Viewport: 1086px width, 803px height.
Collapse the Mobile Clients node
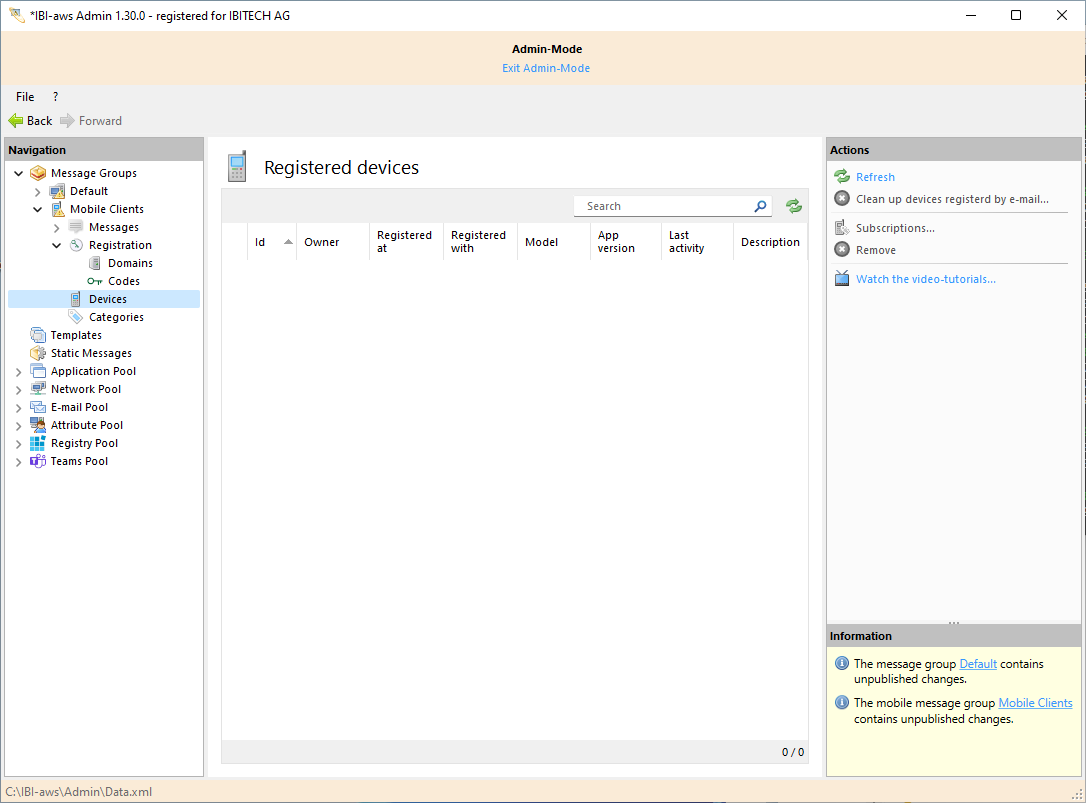(37, 208)
